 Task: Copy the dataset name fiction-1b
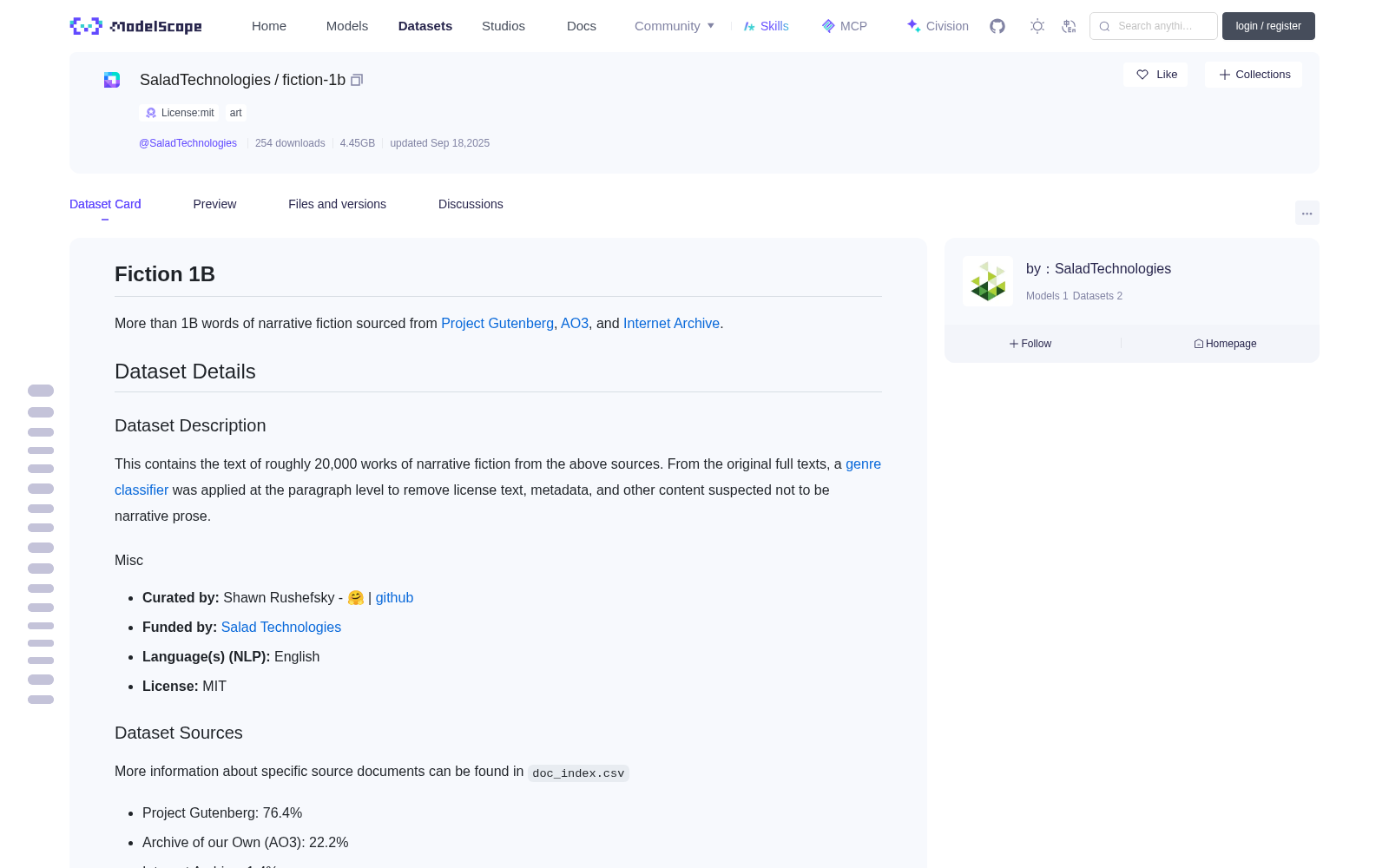(x=357, y=80)
